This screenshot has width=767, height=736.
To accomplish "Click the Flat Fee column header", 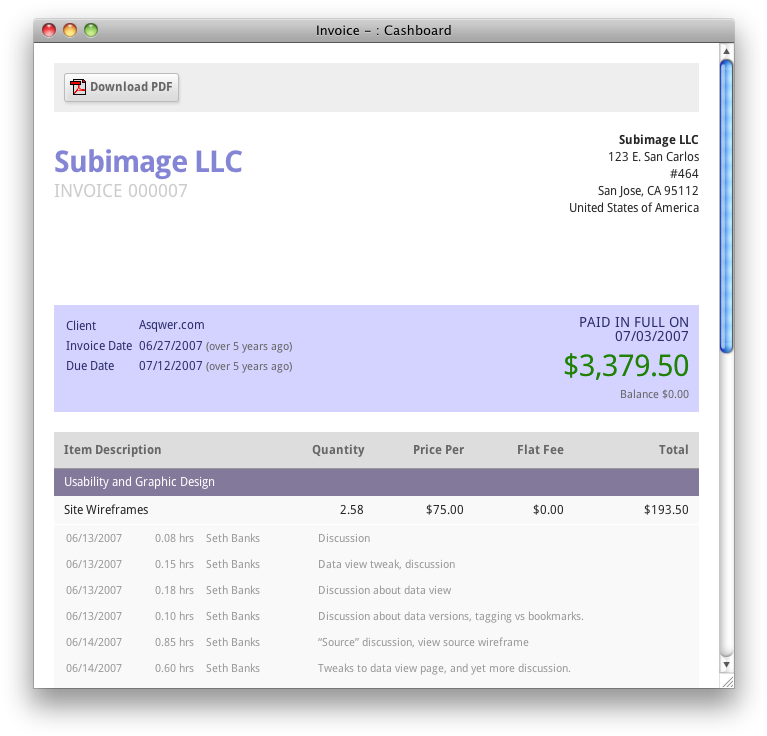I will point(540,450).
